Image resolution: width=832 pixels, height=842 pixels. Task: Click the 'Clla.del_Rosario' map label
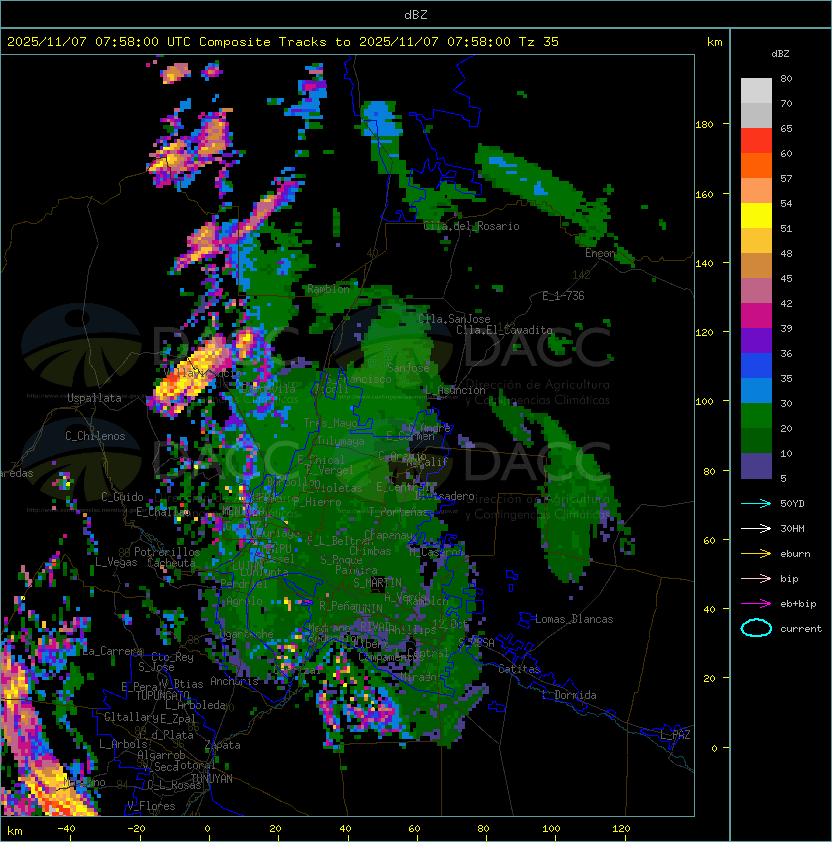click(472, 226)
